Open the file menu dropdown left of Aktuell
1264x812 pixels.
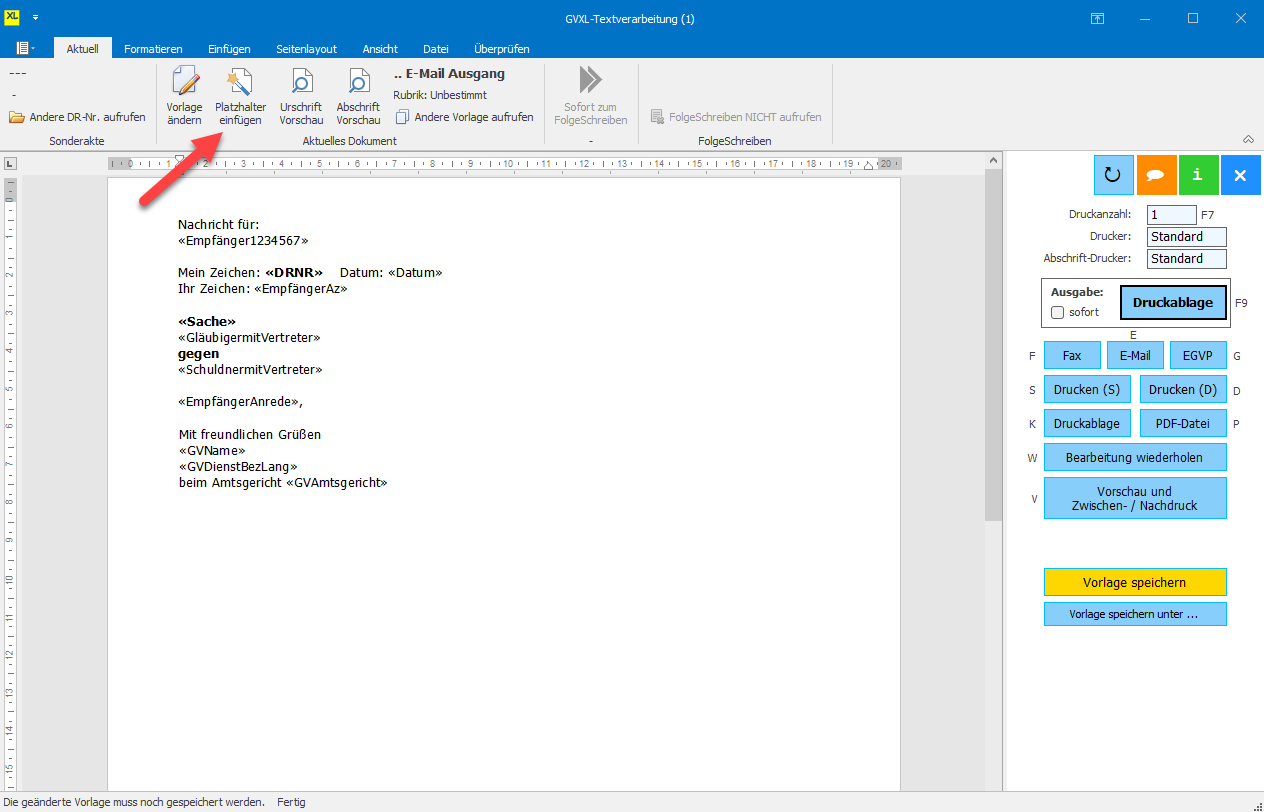(x=25, y=48)
